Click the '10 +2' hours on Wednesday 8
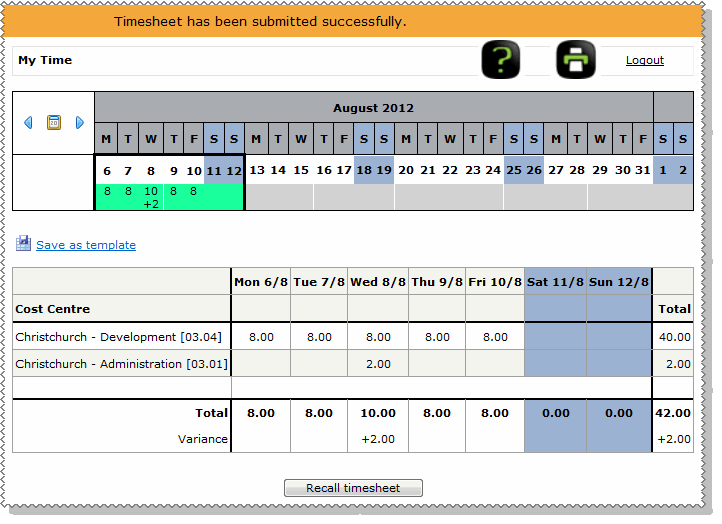 tap(151, 198)
